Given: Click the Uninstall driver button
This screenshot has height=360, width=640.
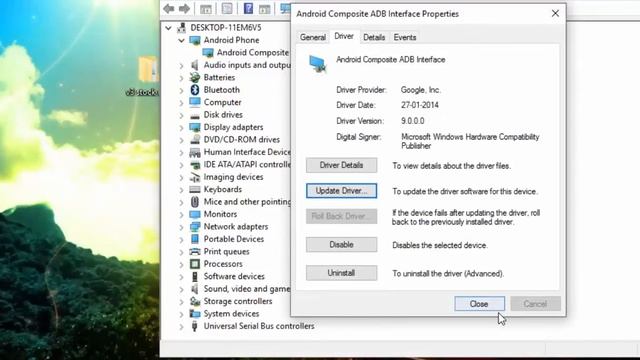Looking at the screenshot, I should click(x=341, y=273).
